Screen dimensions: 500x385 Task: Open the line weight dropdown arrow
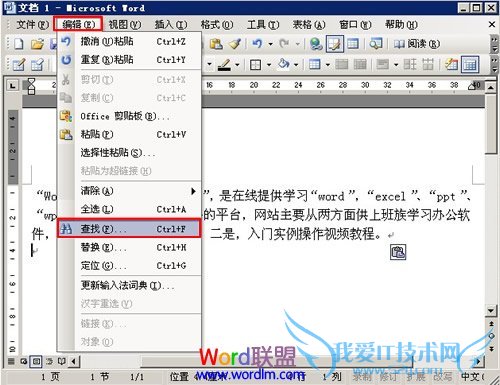pyautogui.click(x=209, y=64)
